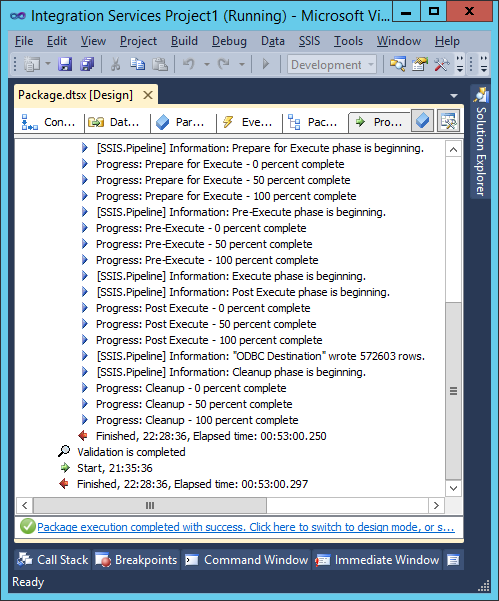Click the Package execution completed with success link
The image size is (499, 601).
click(x=246, y=527)
